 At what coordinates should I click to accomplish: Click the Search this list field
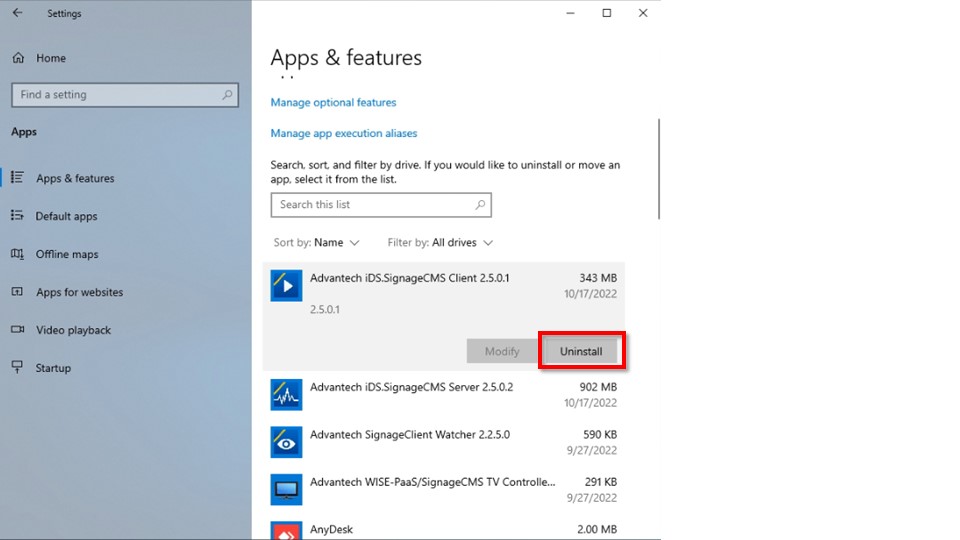(x=370, y=205)
